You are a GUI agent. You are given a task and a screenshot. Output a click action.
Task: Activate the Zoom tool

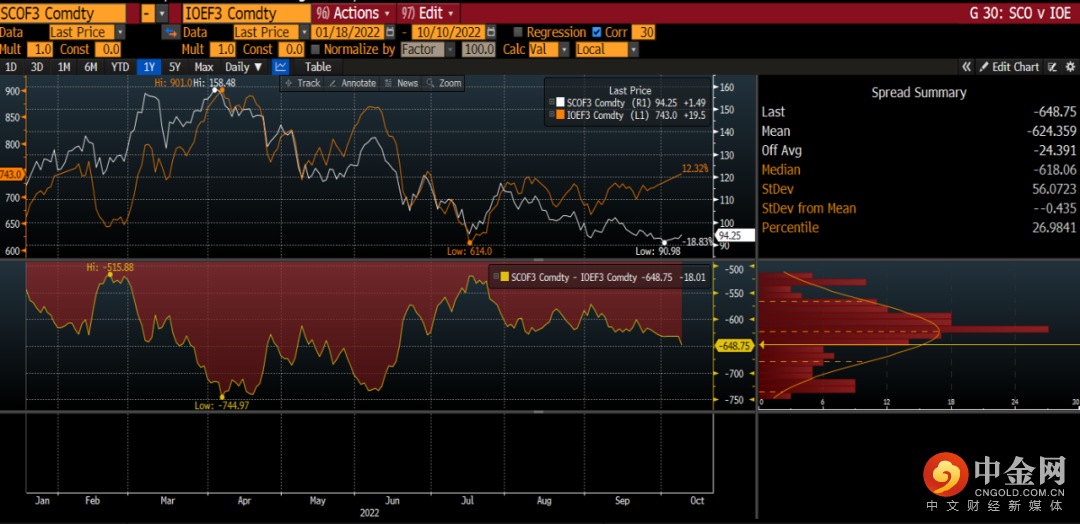444,83
